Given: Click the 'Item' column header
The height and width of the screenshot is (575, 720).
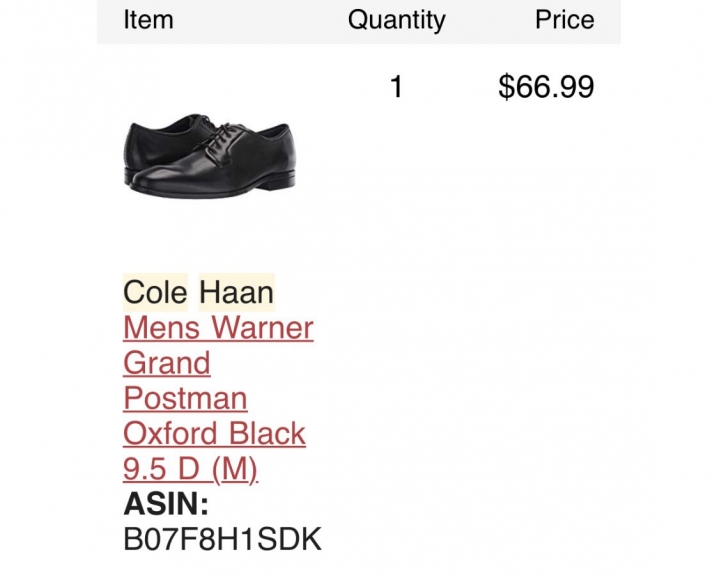Looking at the screenshot, I should tap(148, 20).
